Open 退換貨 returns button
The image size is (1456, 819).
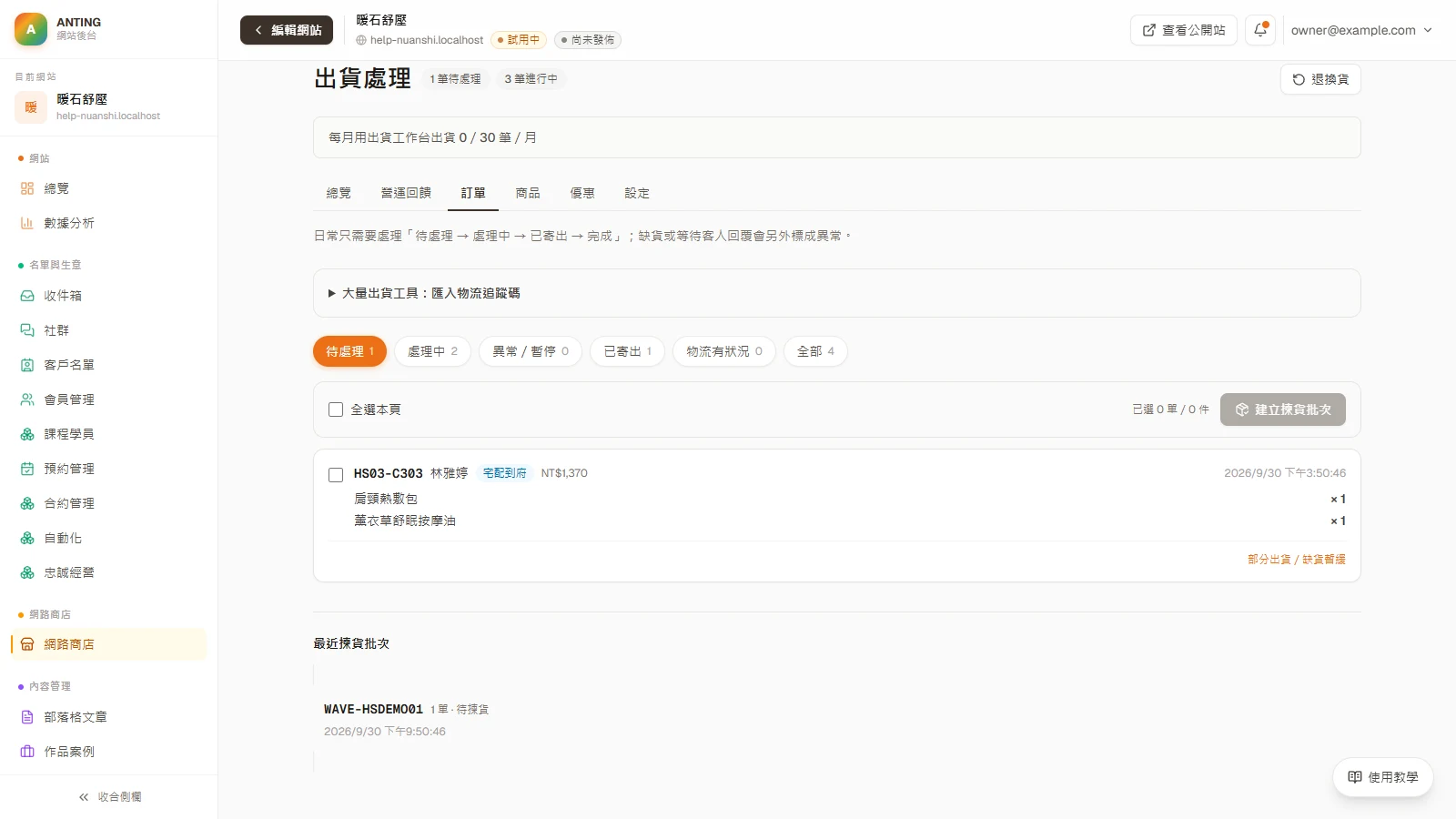(1320, 79)
